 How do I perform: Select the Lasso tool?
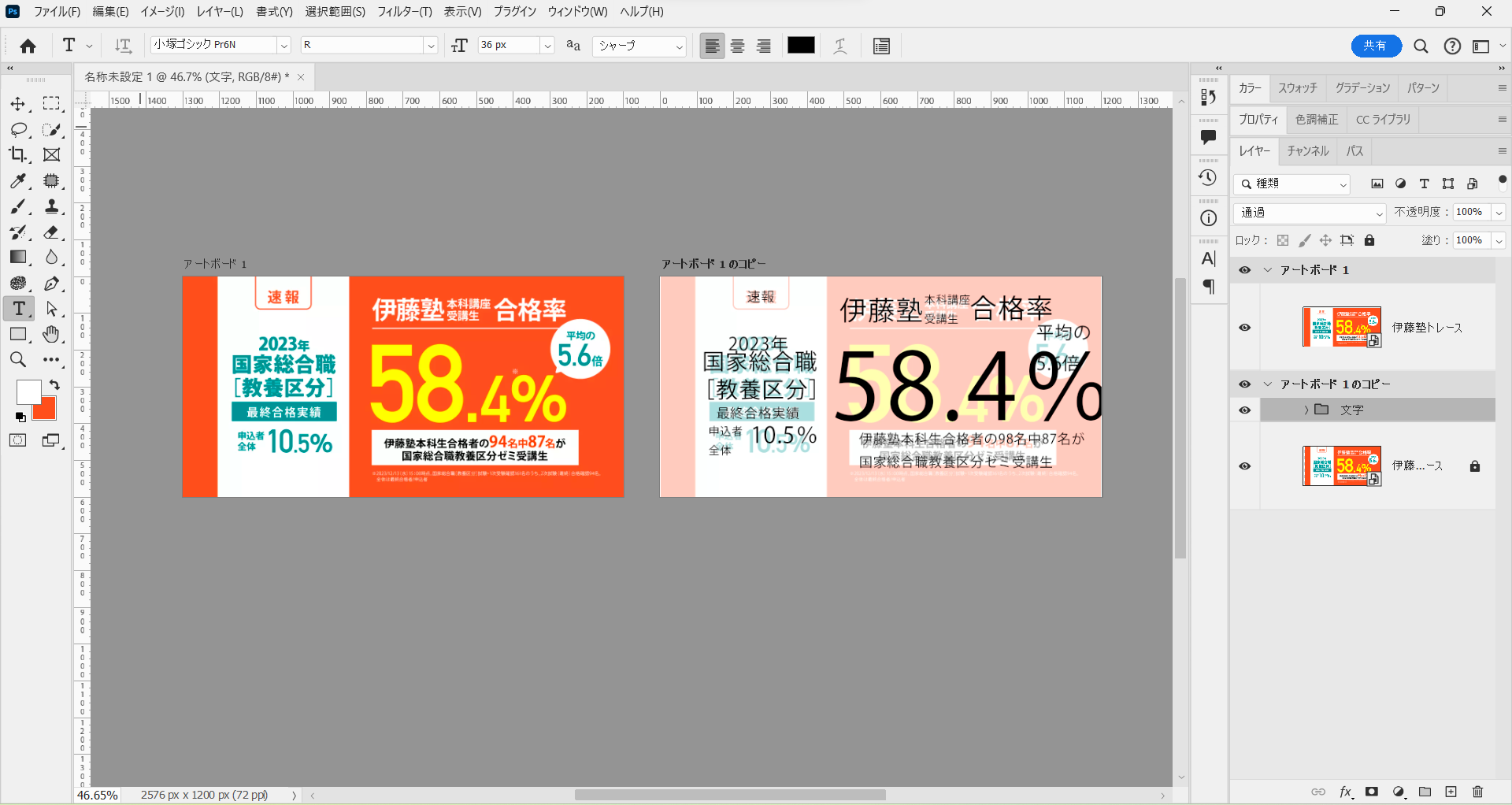18,129
